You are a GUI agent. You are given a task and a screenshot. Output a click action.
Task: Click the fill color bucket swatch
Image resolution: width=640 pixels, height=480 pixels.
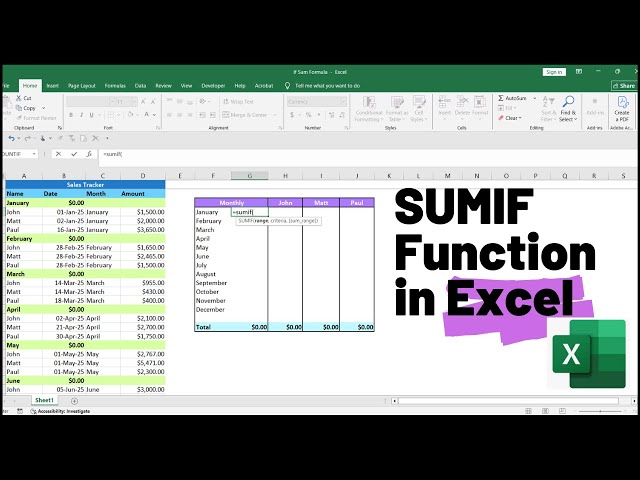pos(131,115)
